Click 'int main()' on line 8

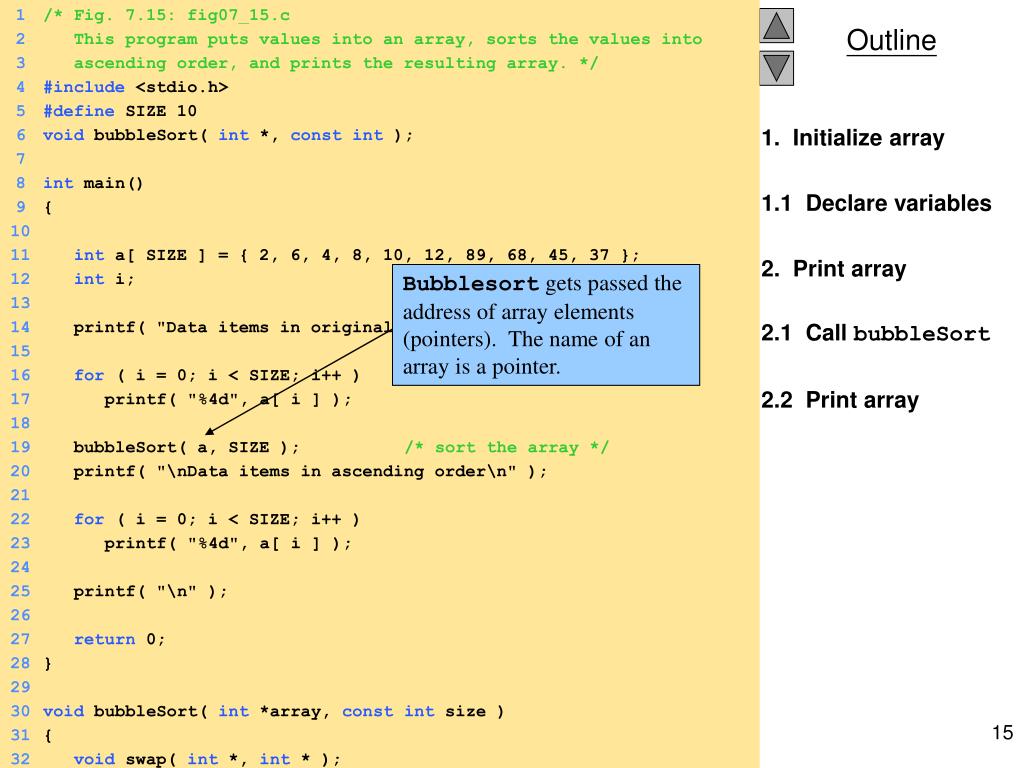tap(93, 184)
